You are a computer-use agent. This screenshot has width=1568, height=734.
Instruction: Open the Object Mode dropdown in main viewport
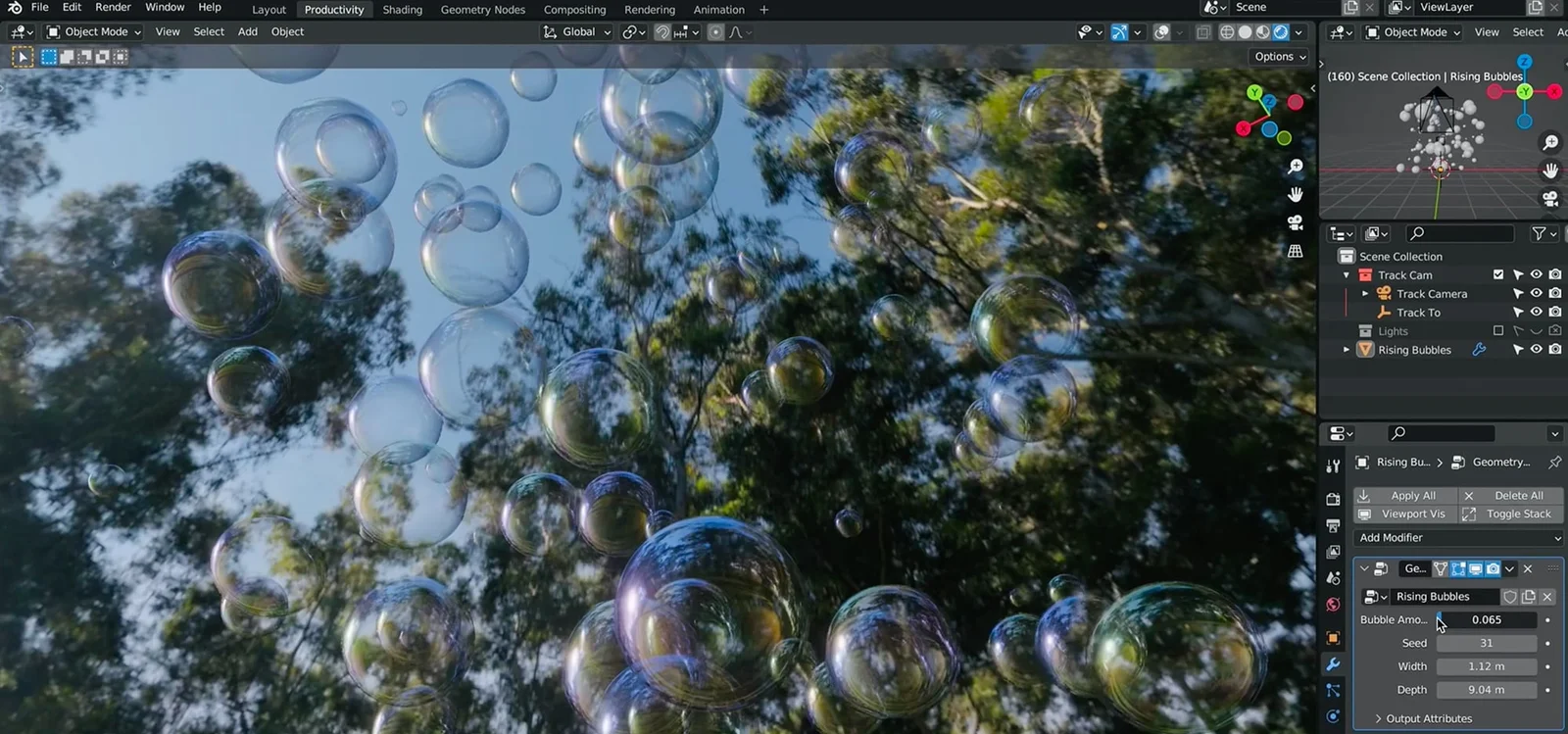click(94, 32)
